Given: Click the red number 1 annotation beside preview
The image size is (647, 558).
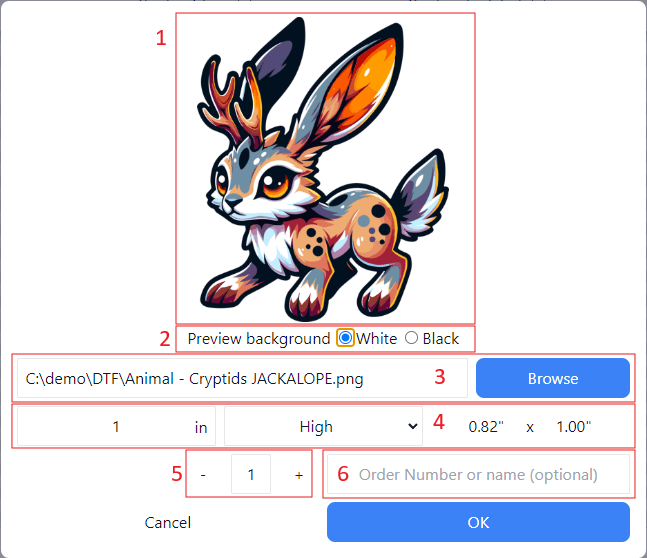Looking at the screenshot, I should 160,39.
